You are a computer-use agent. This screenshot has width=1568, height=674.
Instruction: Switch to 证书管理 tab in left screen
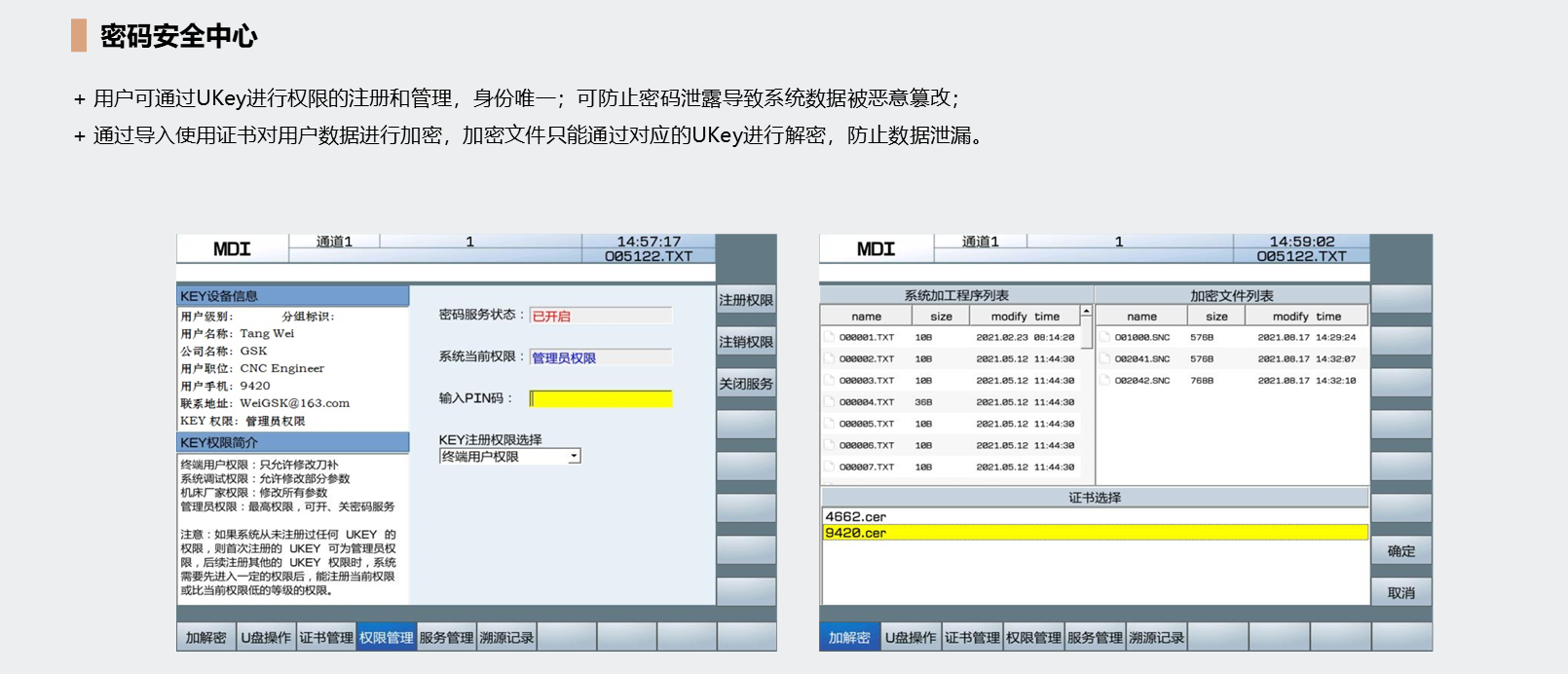point(326,638)
